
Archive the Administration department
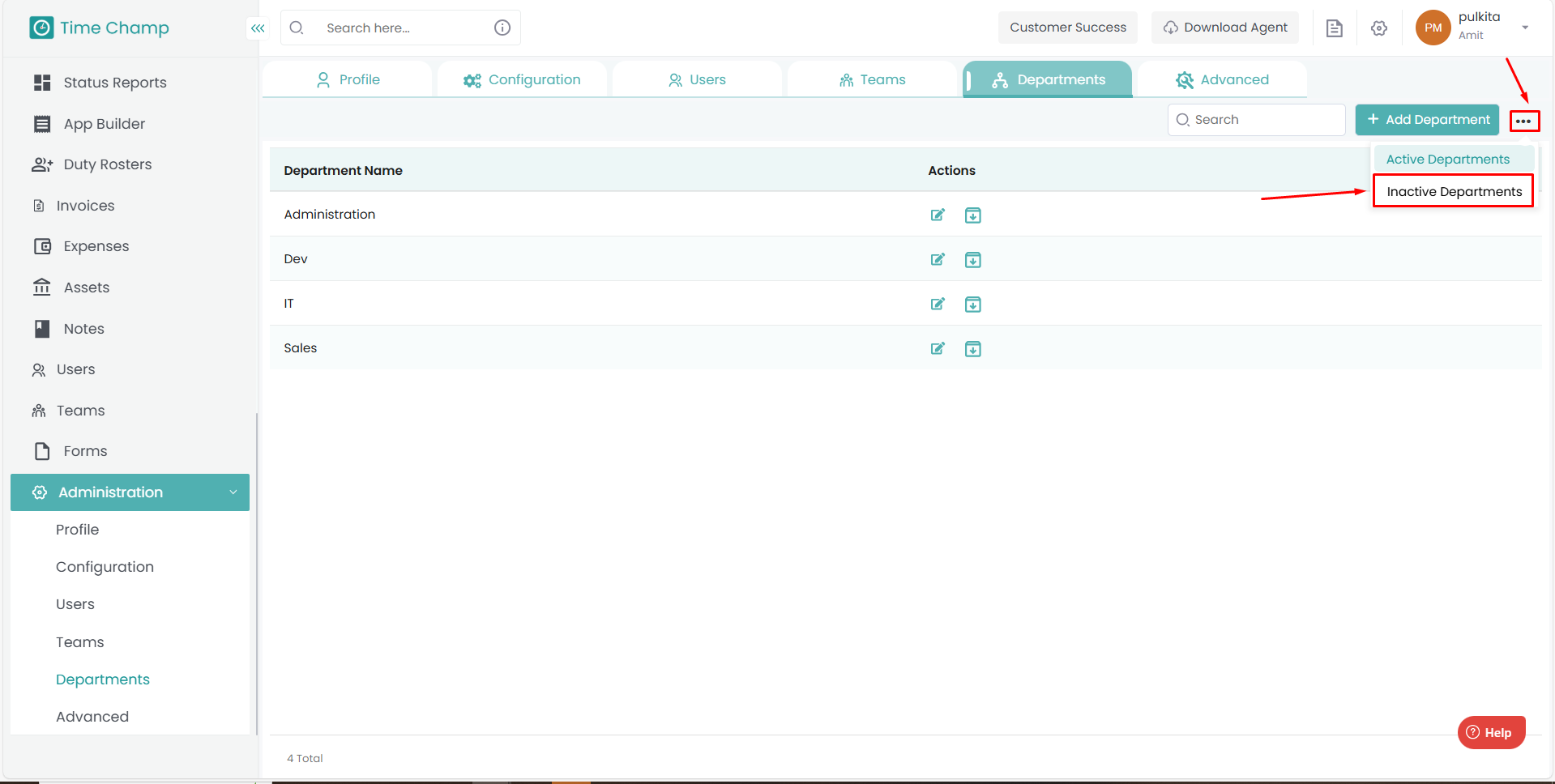point(973,215)
